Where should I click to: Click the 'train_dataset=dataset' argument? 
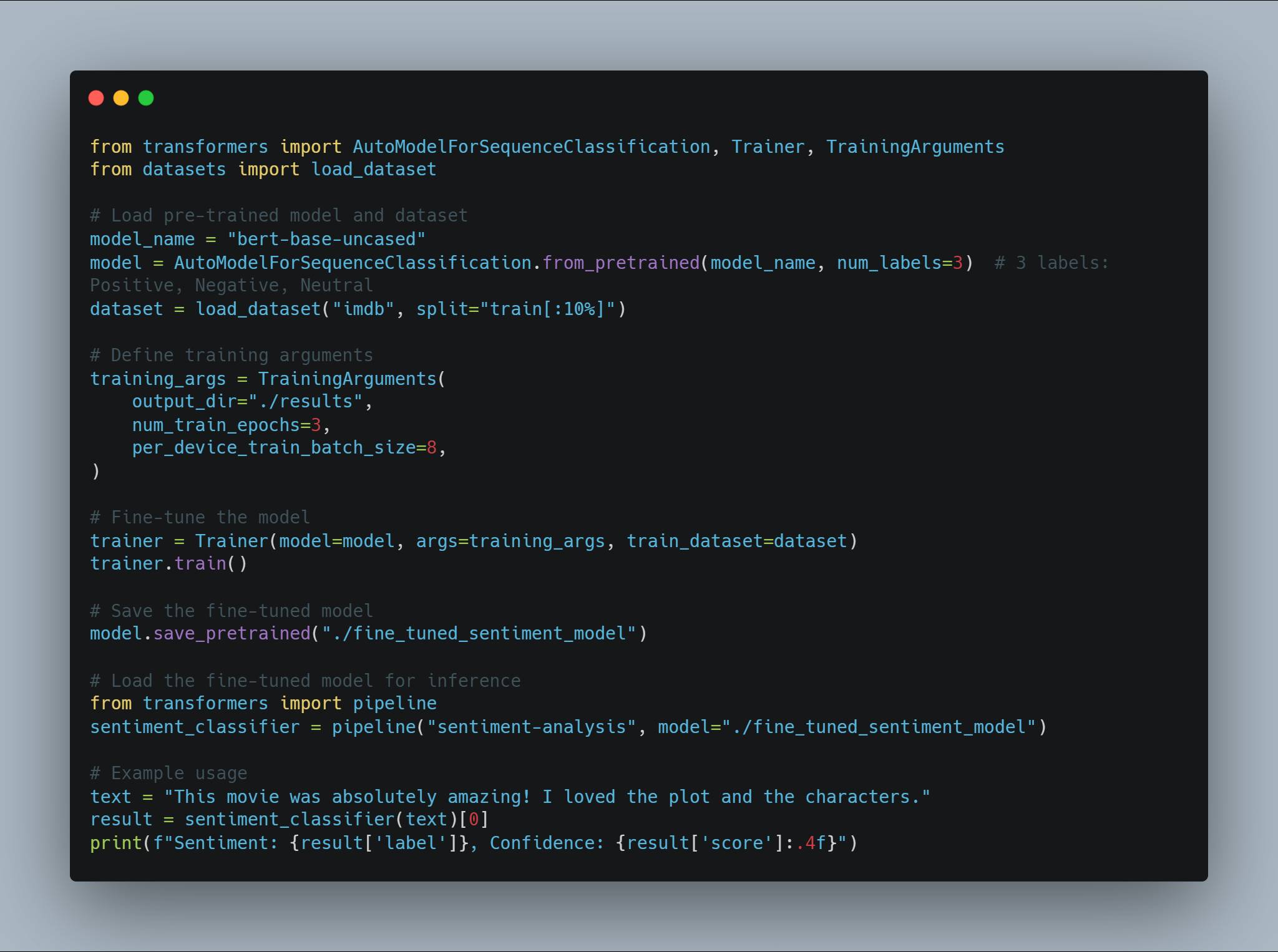click(737, 542)
